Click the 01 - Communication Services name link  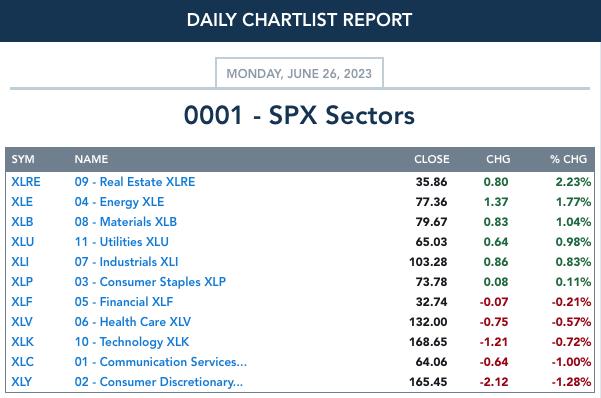(x=161, y=362)
